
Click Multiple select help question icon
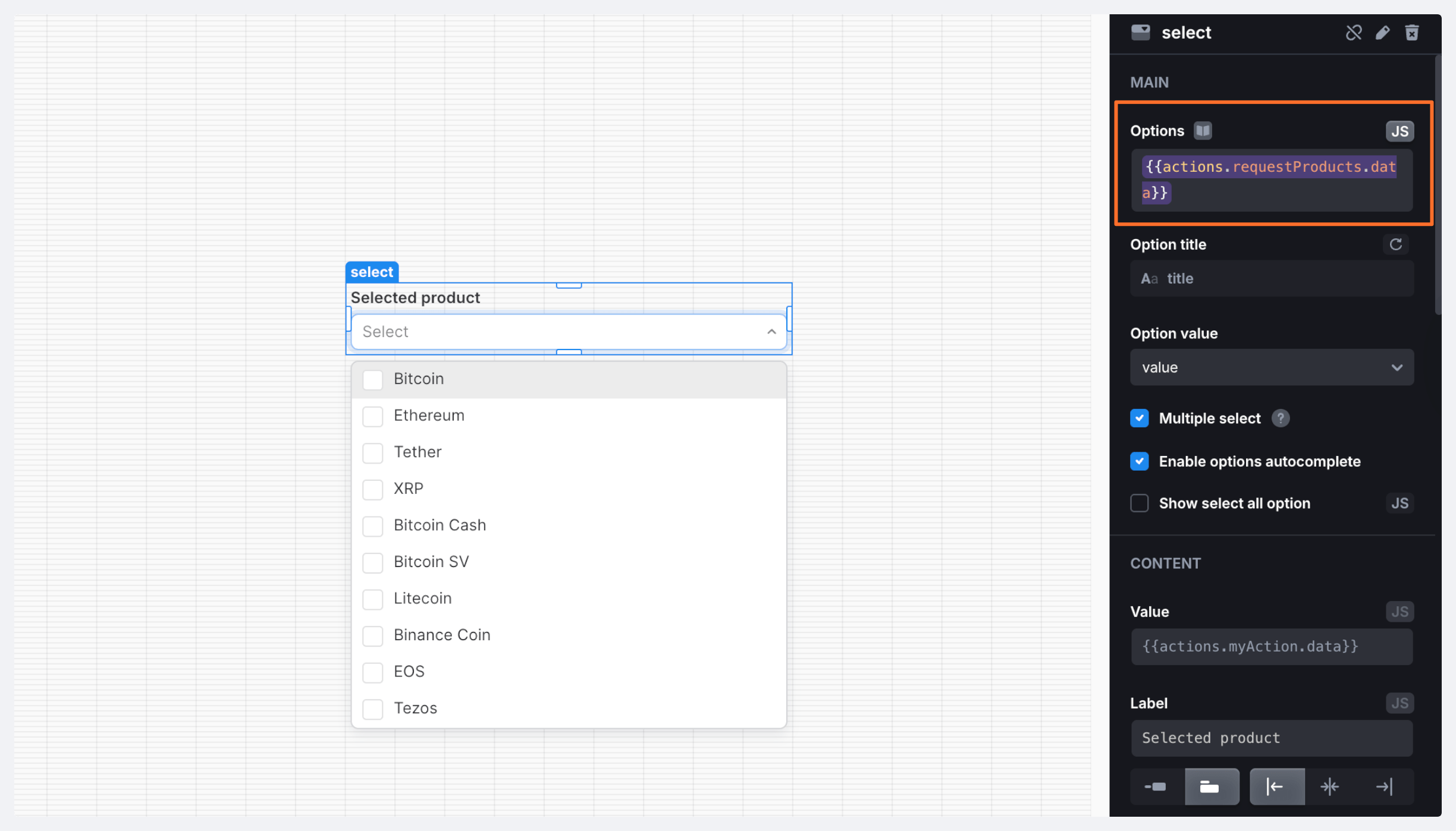tap(1281, 418)
